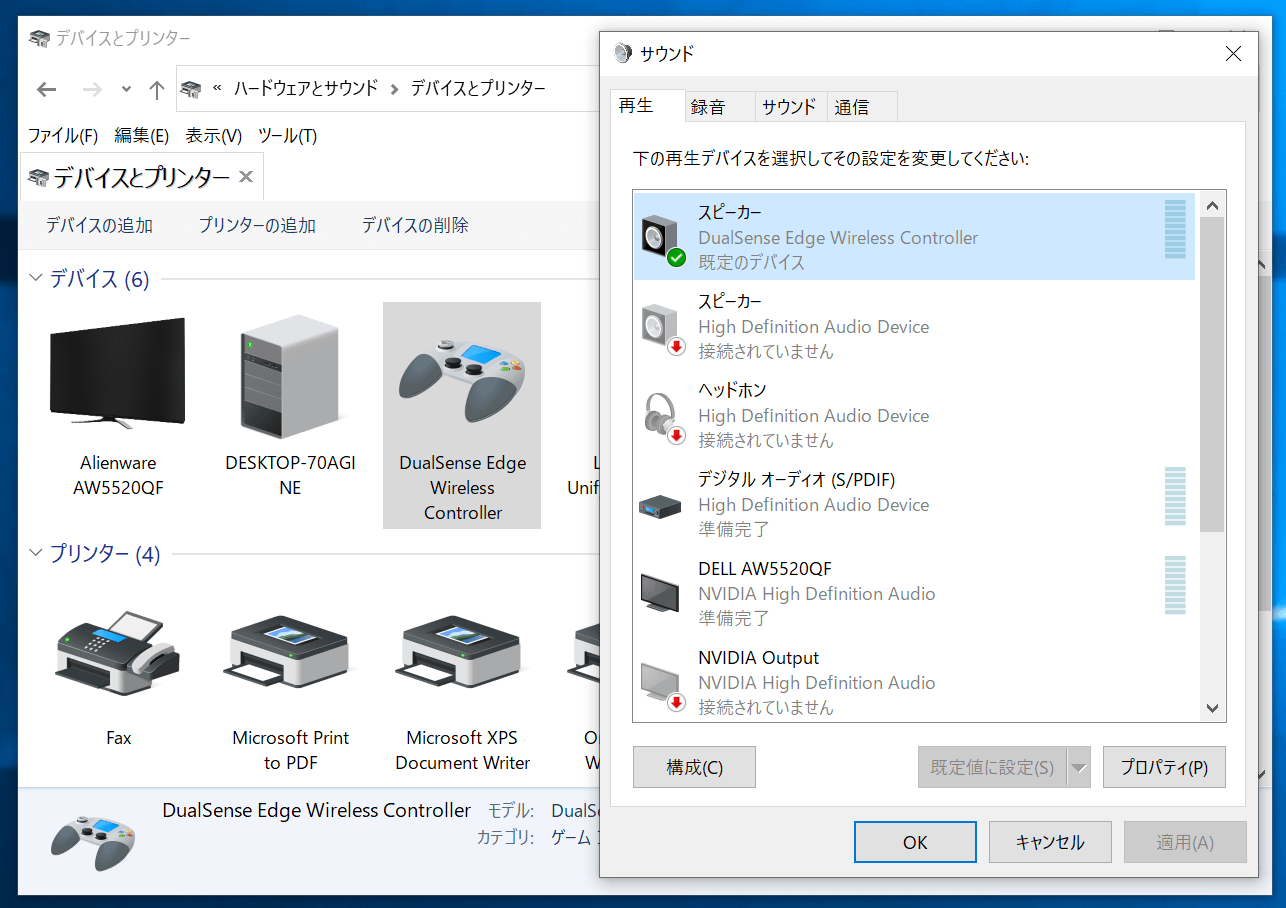
Task: Click the "既定のデバイス" status text
Action: pos(751,263)
